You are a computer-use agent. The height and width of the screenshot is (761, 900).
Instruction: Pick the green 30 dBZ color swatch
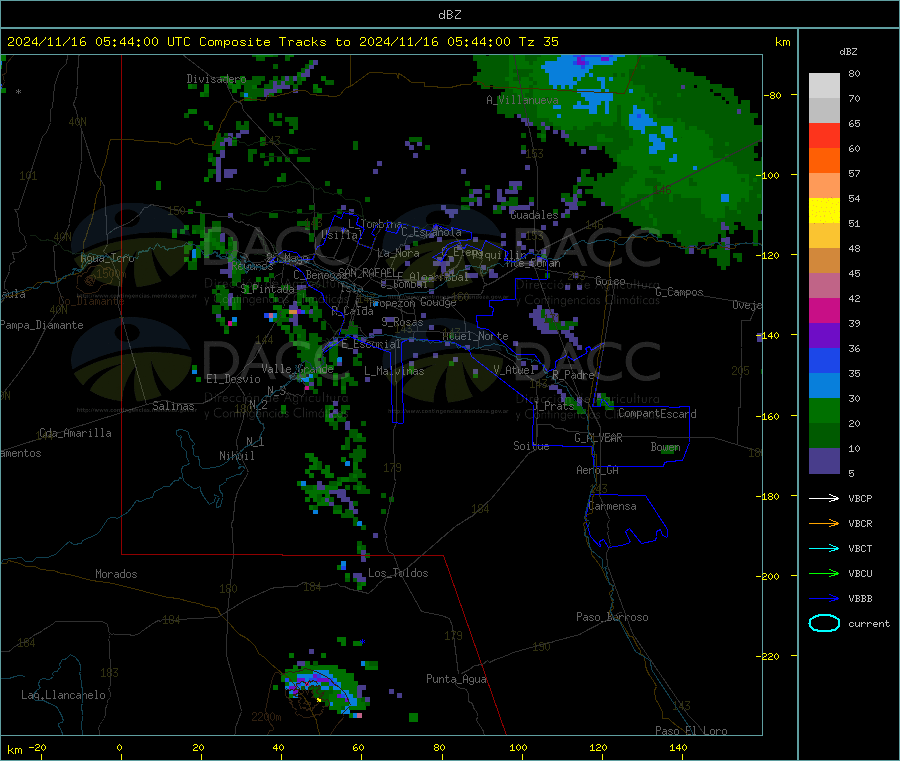click(x=824, y=410)
